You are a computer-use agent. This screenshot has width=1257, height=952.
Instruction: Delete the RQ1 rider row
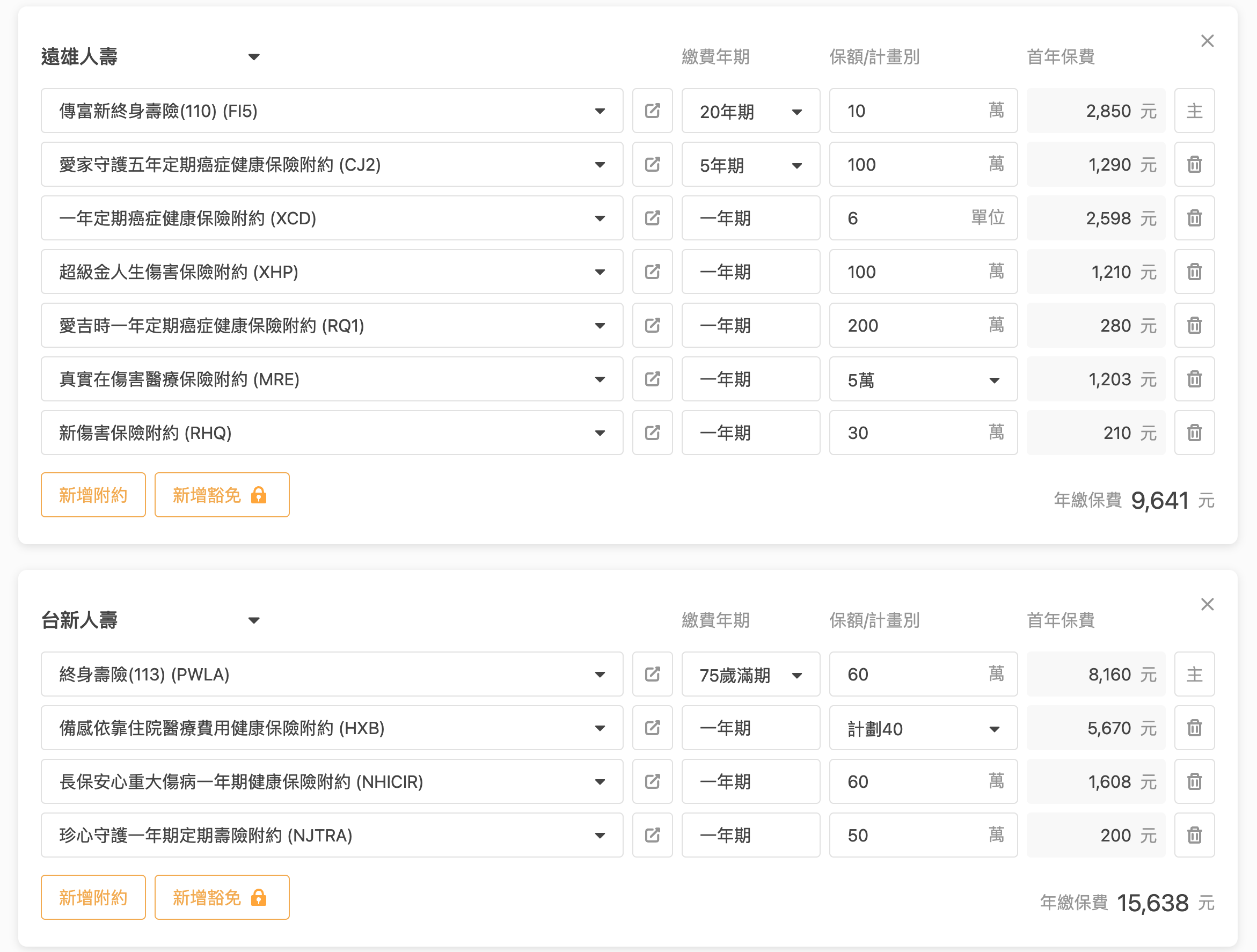(1195, 326)
